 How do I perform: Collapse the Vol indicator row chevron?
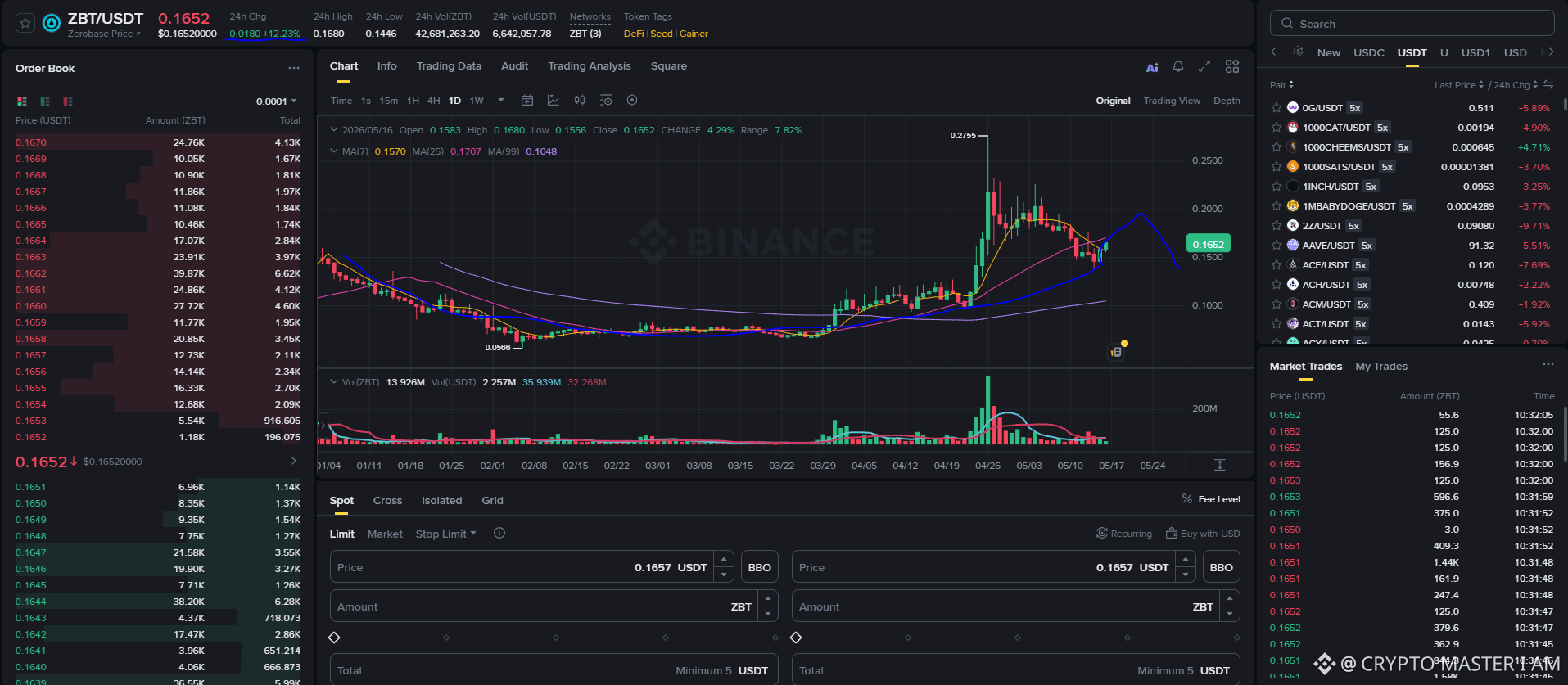[x=334, y=381]
